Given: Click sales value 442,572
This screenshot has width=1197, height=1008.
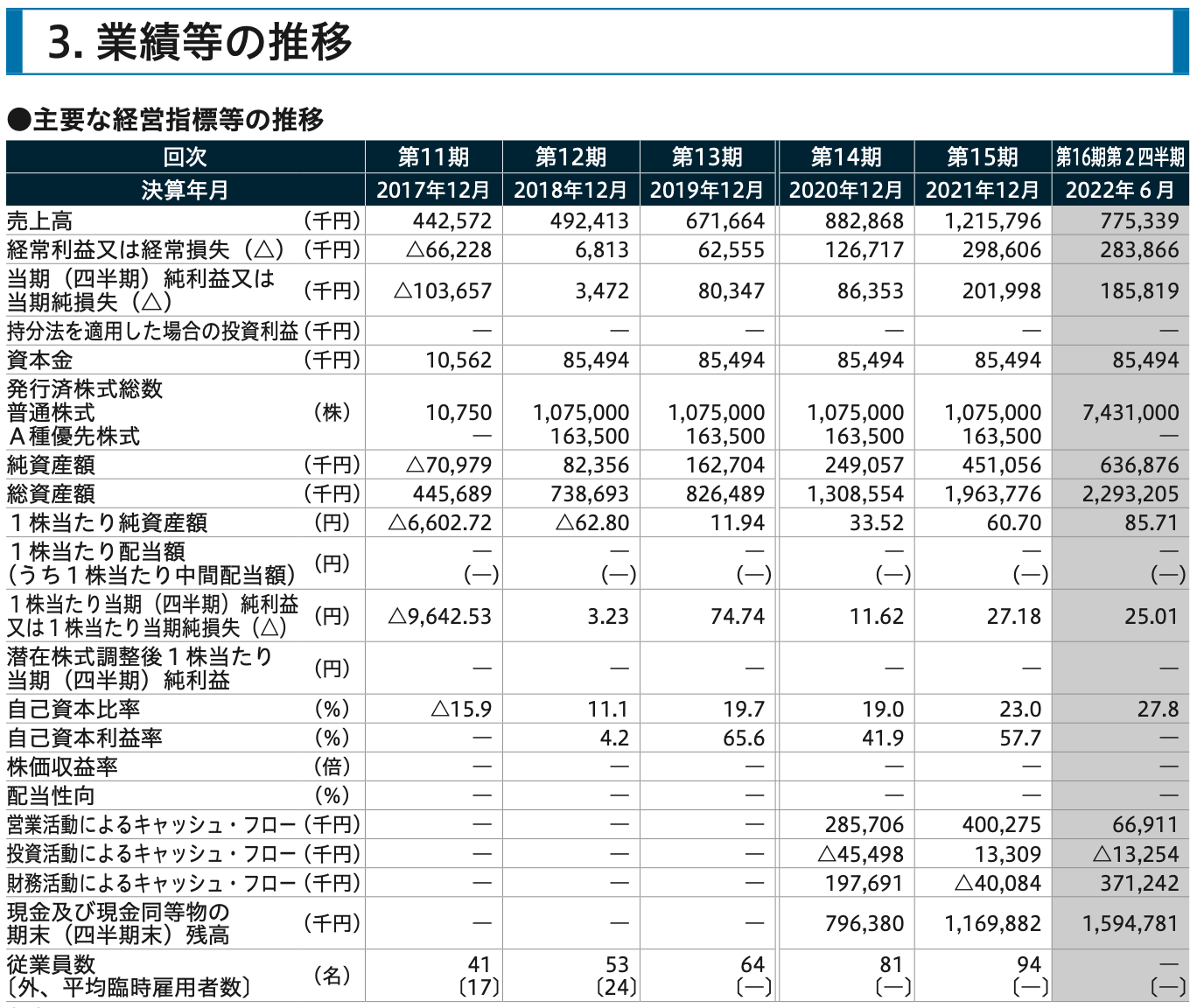Looking at the screenshot, I should (452, 220).
